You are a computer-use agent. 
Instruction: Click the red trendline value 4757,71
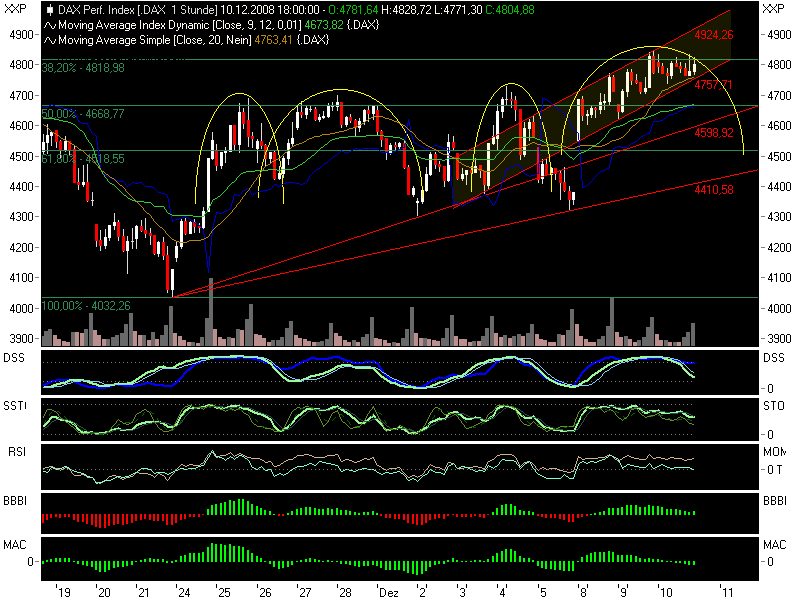point(713,85)
